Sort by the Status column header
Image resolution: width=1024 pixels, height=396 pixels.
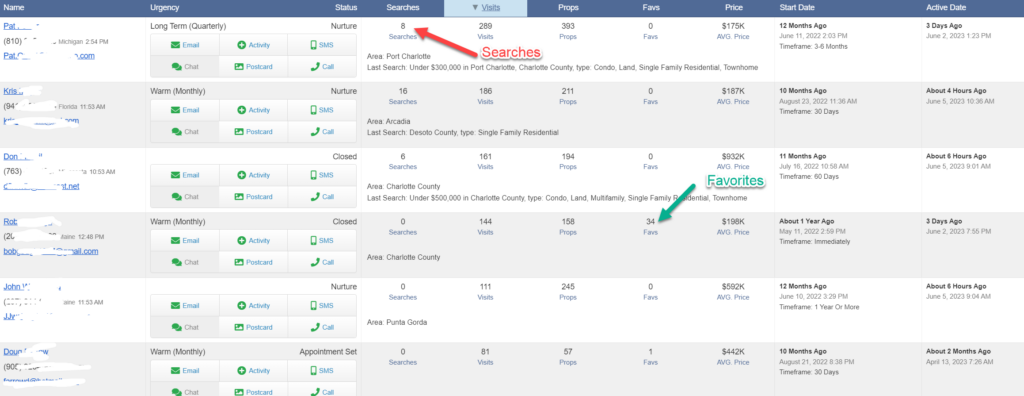(345, 8)
